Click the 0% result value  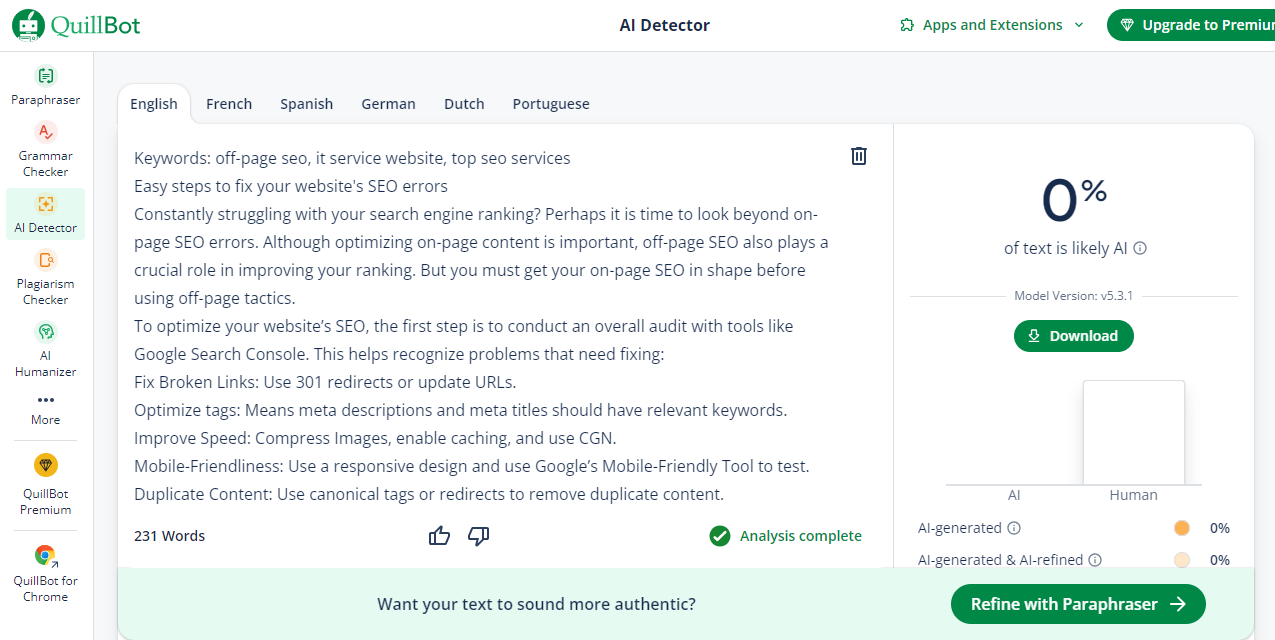(1074, 200)
